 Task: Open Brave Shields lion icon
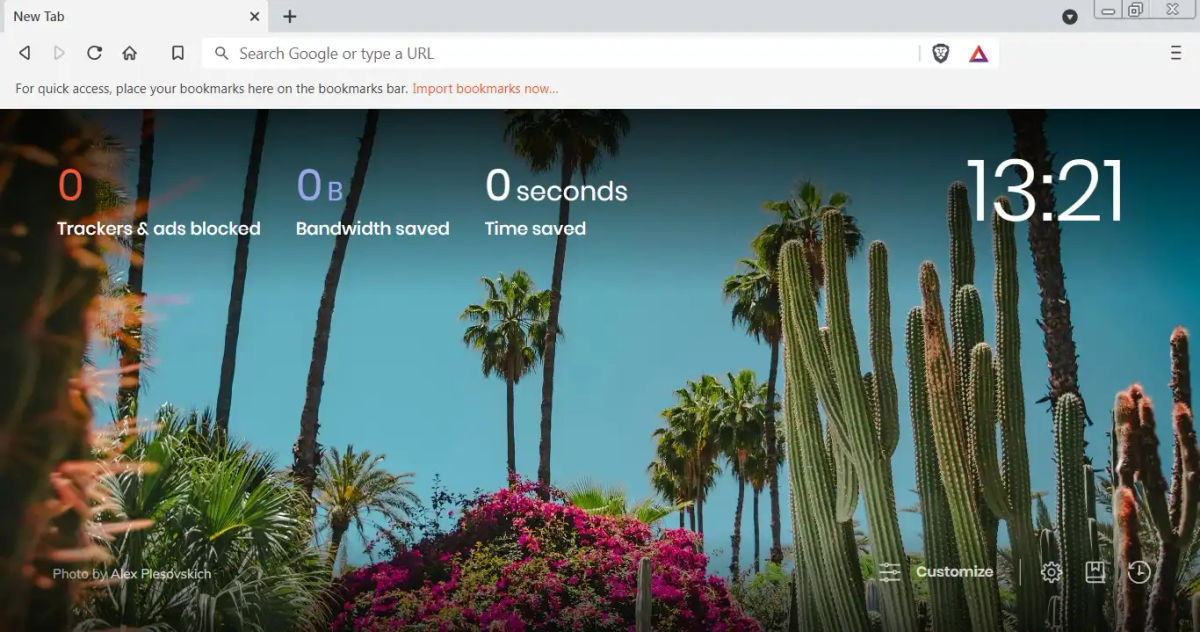[x=941, y=54]
